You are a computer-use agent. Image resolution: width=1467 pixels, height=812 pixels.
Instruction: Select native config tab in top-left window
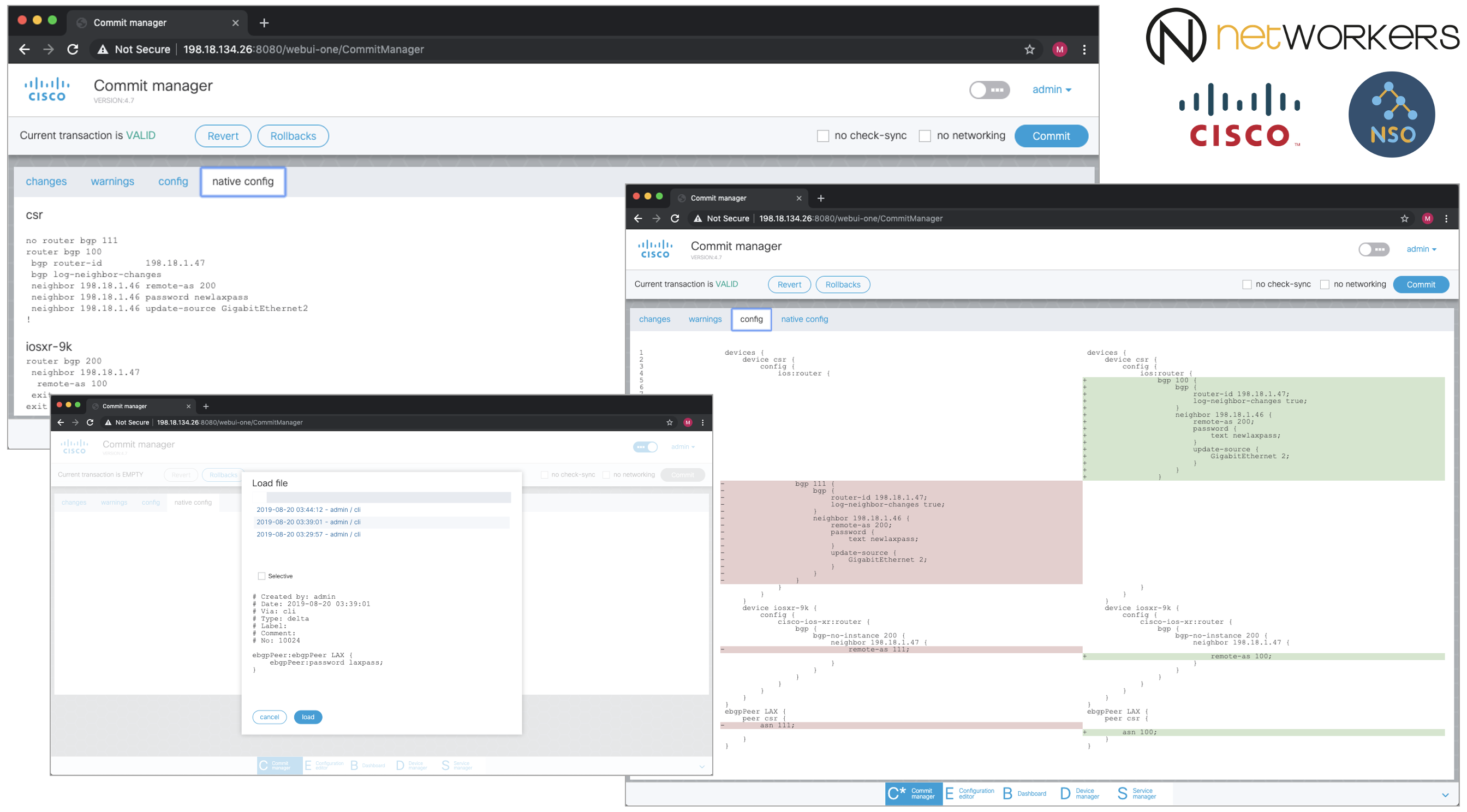243,182
